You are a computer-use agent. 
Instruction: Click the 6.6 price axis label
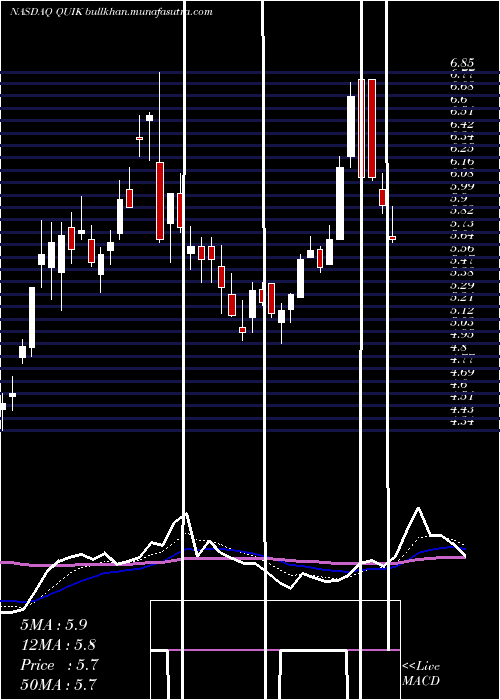click(459, 100)
